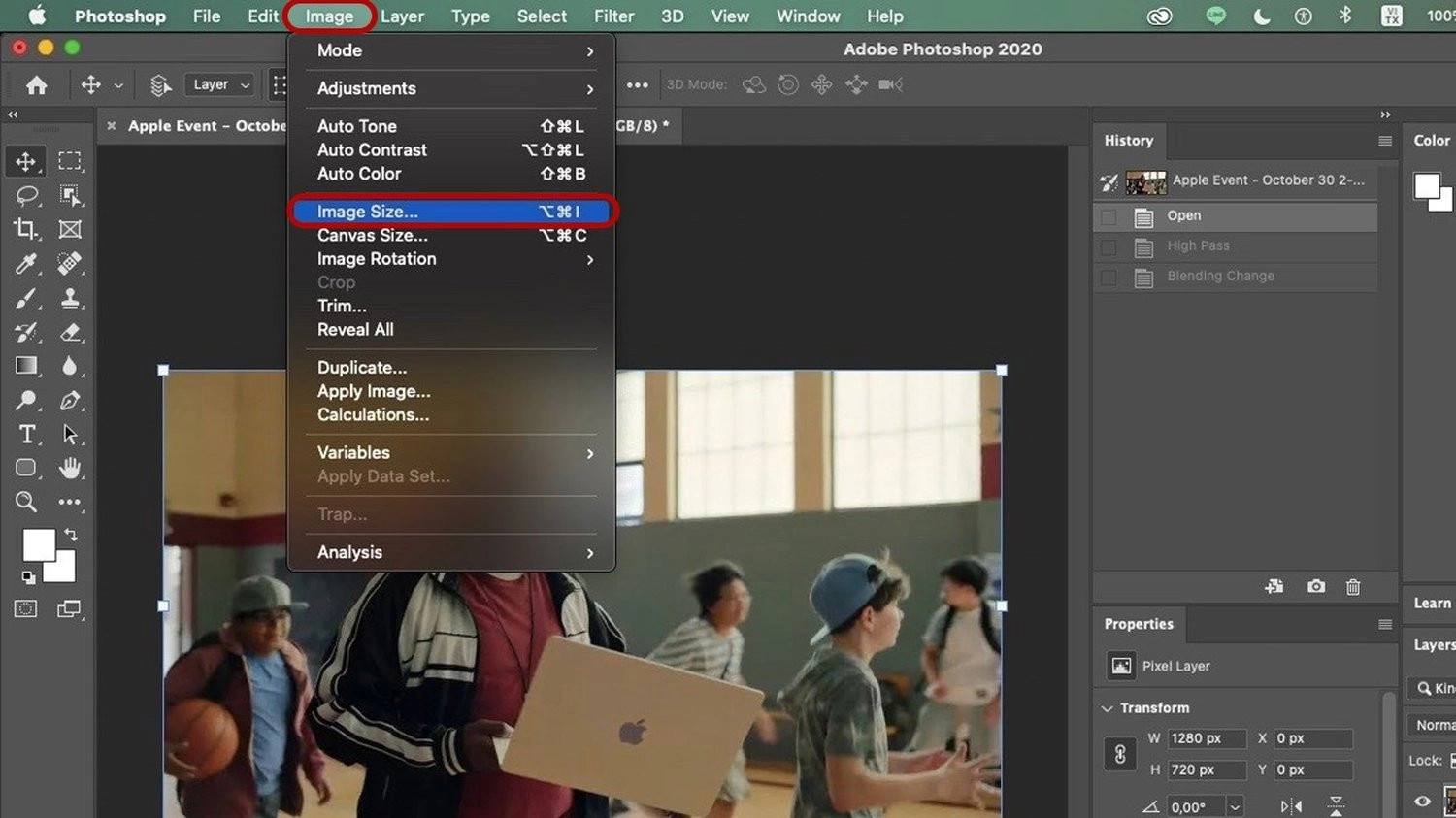The height and width of the screenshot is (818, 1456).
Task: Delete current state with History trash icon
Action: pyautogui.click(x=1353, y=587)
